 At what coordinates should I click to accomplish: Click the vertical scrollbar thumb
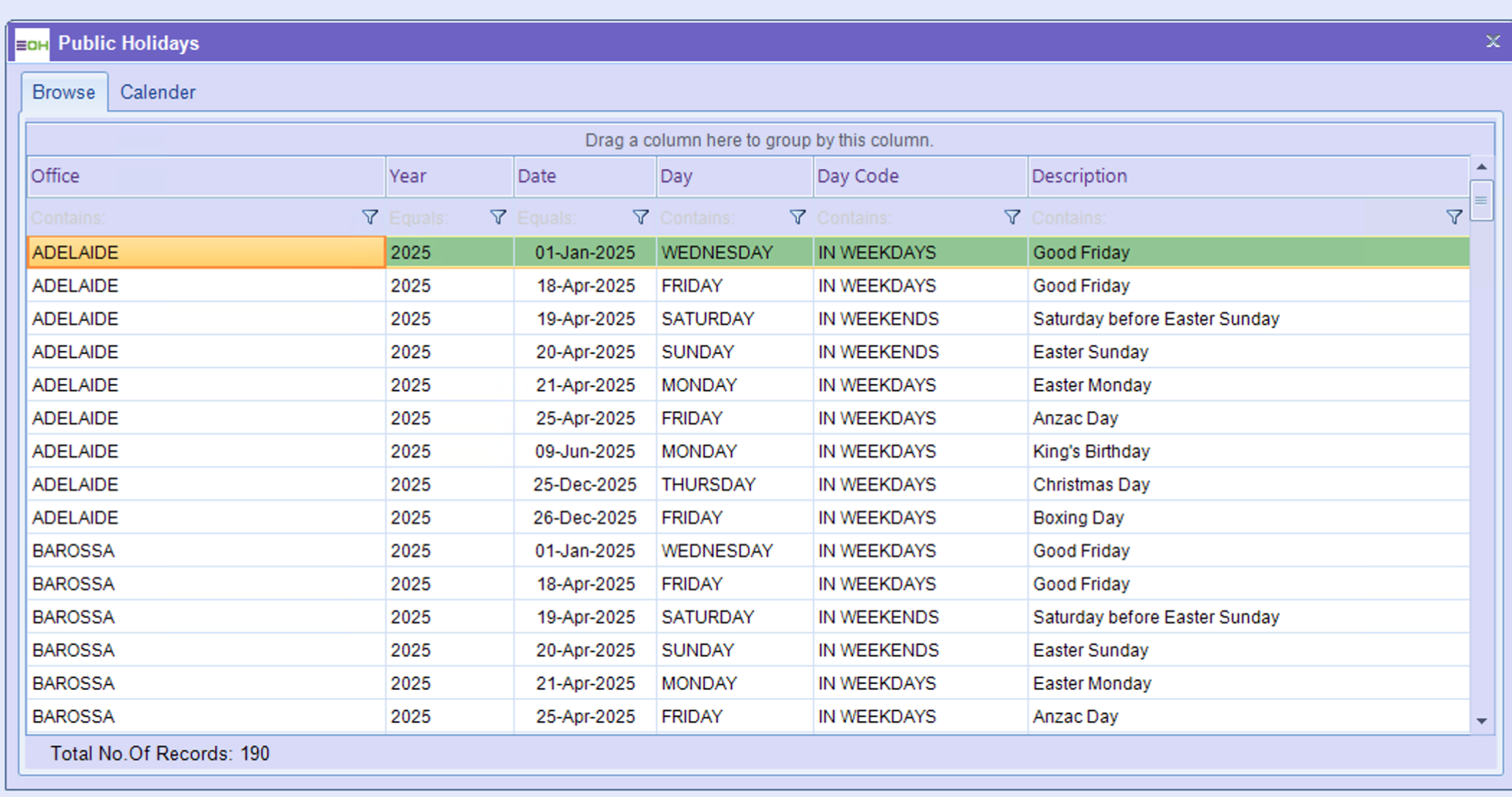coord(1481,201)
